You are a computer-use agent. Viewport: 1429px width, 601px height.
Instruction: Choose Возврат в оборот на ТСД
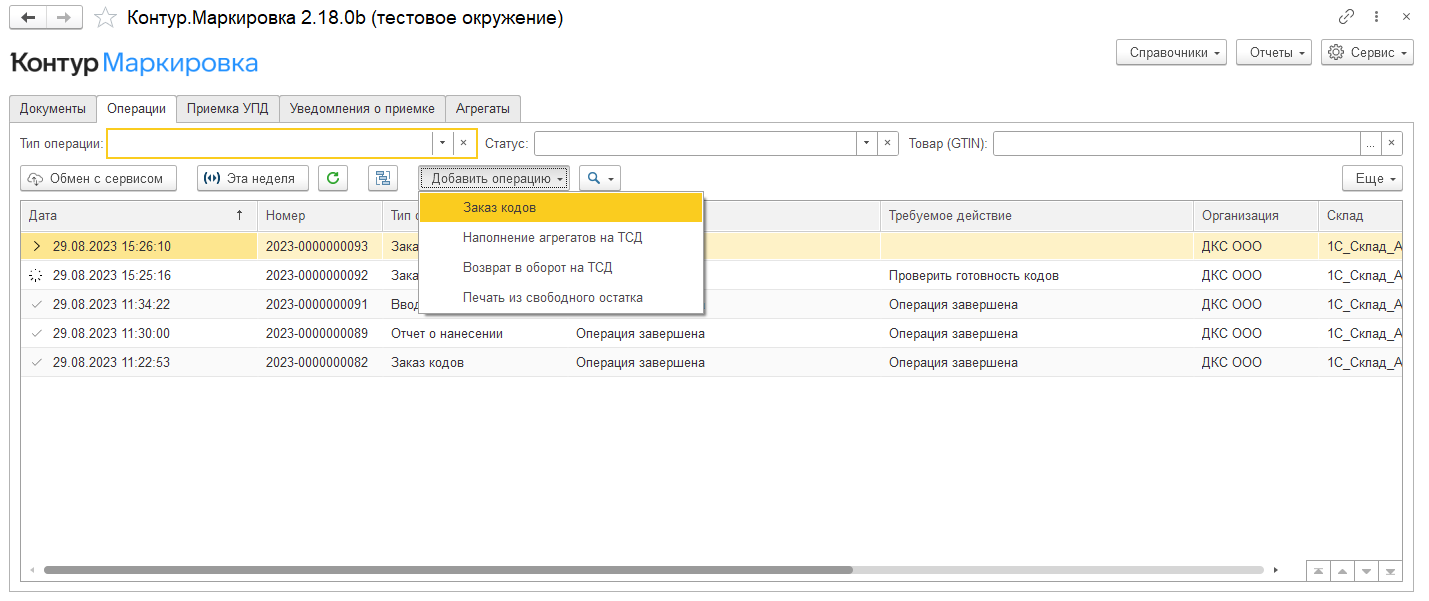(x=561, y=267)
